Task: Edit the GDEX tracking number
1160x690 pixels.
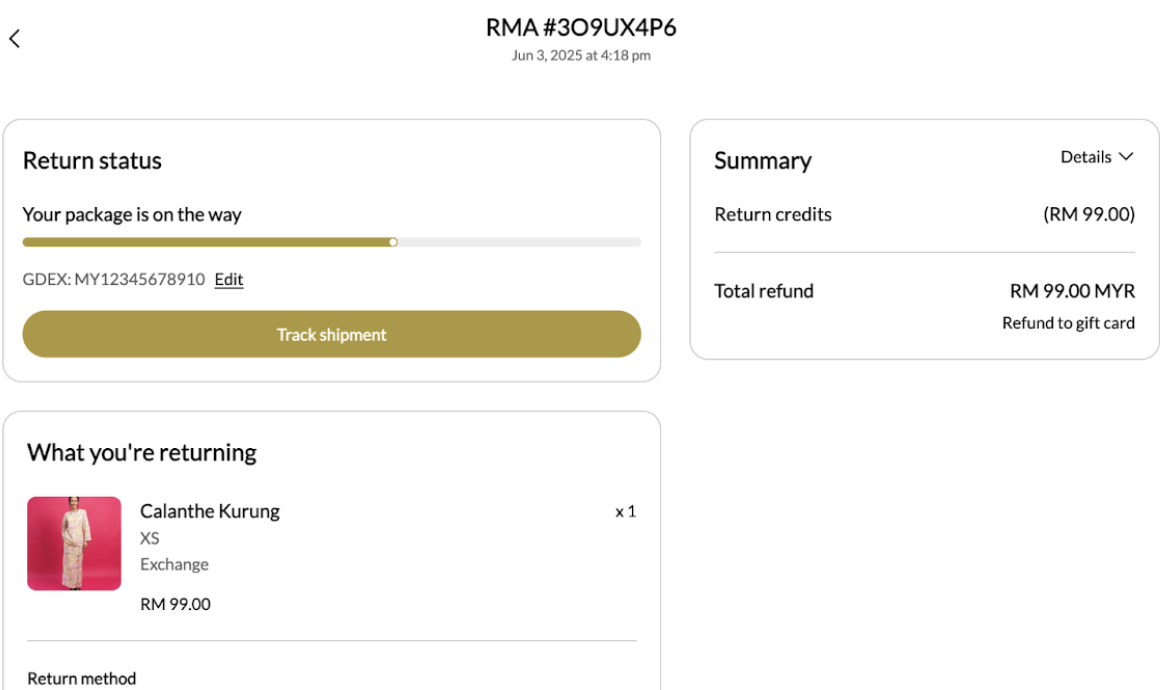Action: pyautogui.click(x=229, y=280)
